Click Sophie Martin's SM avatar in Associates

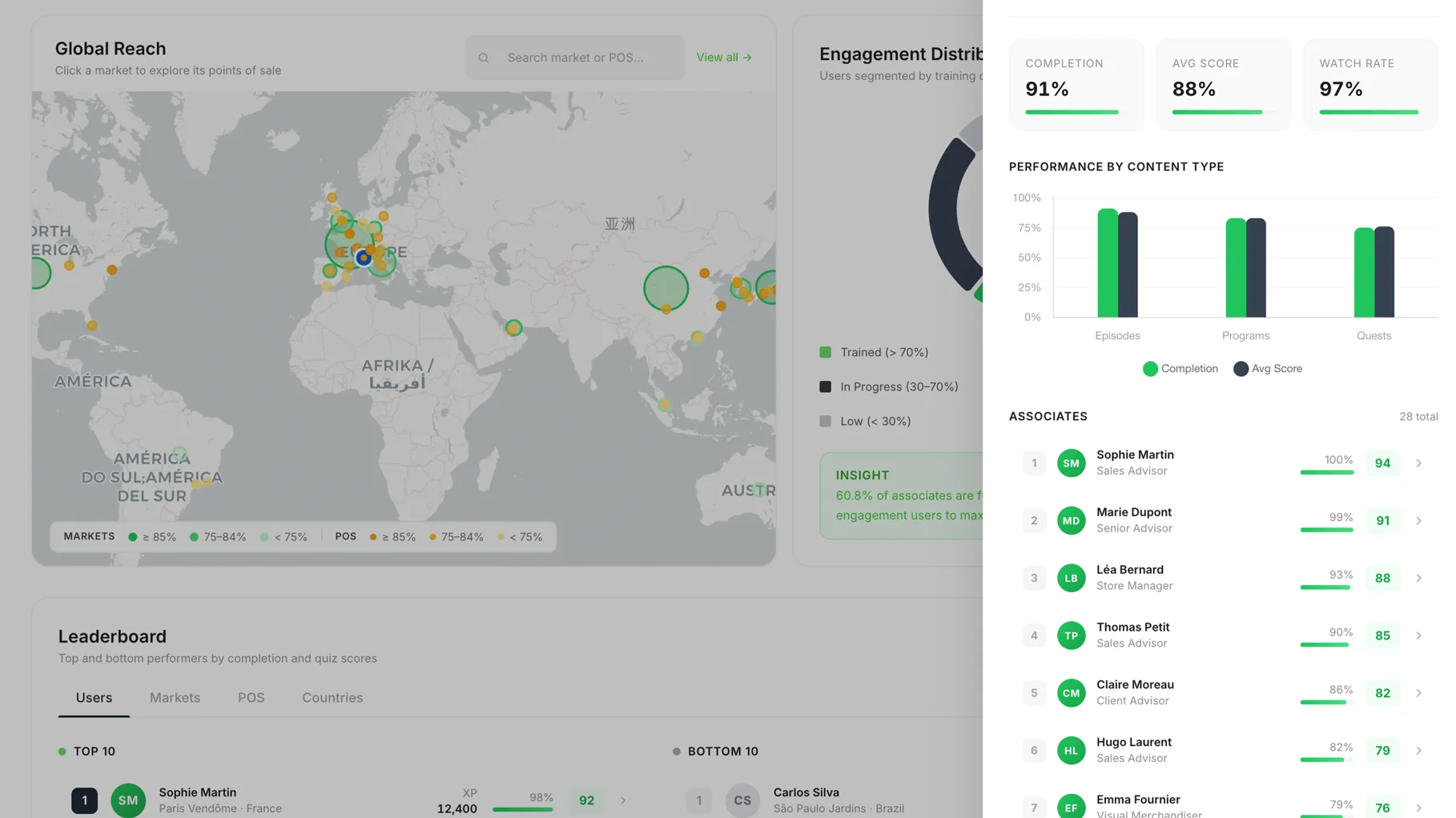tap(1071, 463)
